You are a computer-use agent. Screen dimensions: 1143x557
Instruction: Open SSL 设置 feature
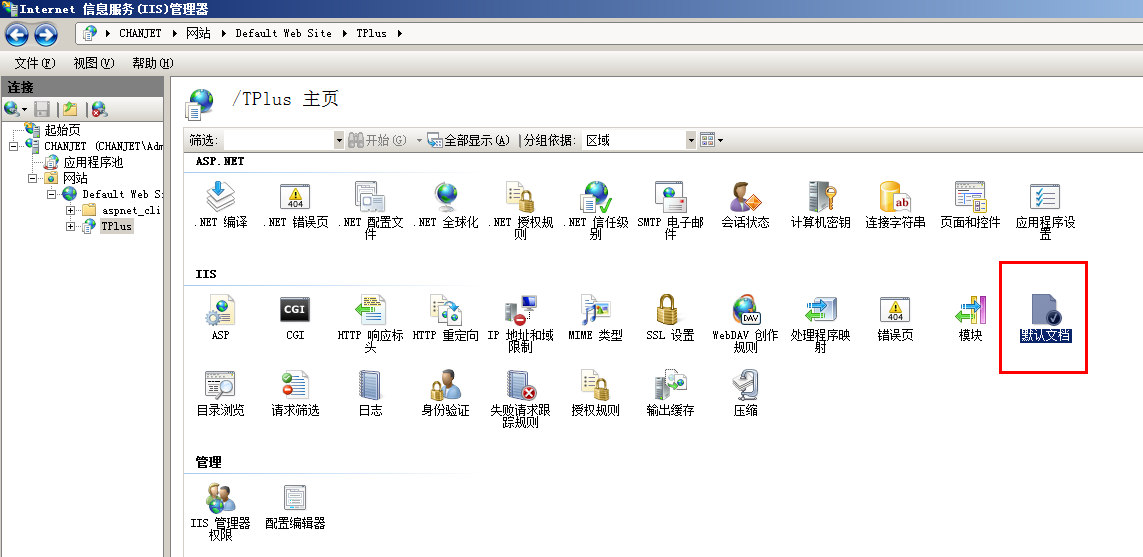tap(671, 318)
